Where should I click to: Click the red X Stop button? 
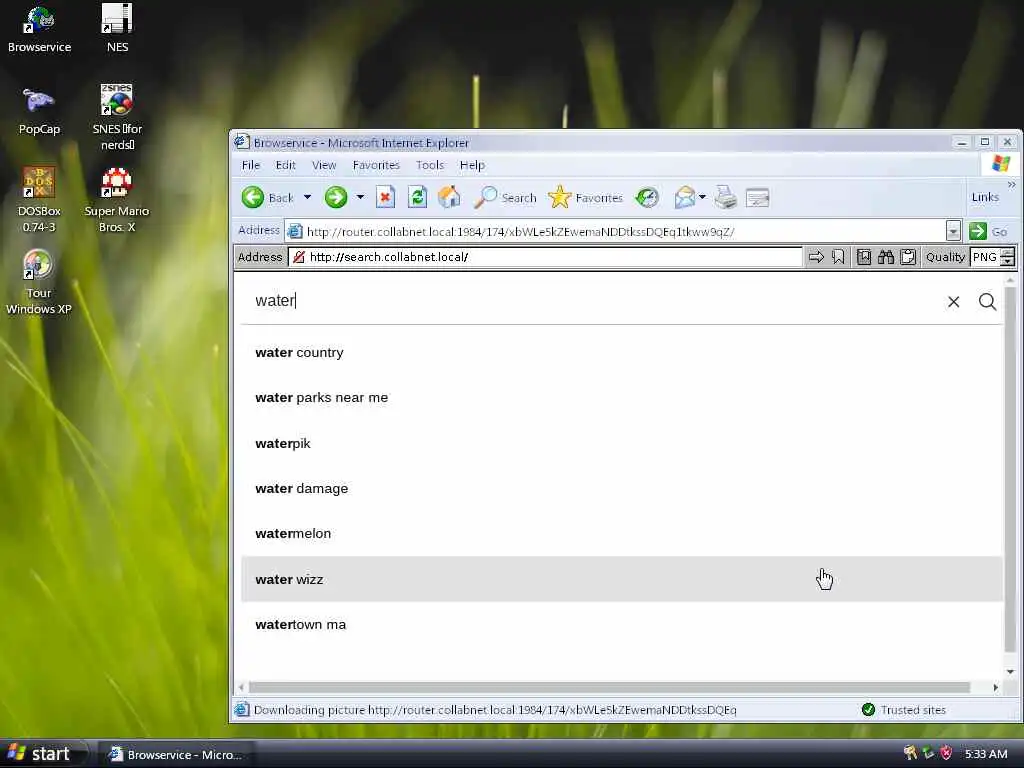385,197
